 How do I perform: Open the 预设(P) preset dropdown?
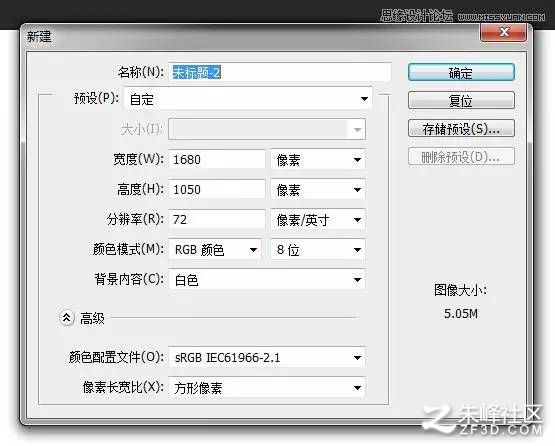(x=248, y=99)
